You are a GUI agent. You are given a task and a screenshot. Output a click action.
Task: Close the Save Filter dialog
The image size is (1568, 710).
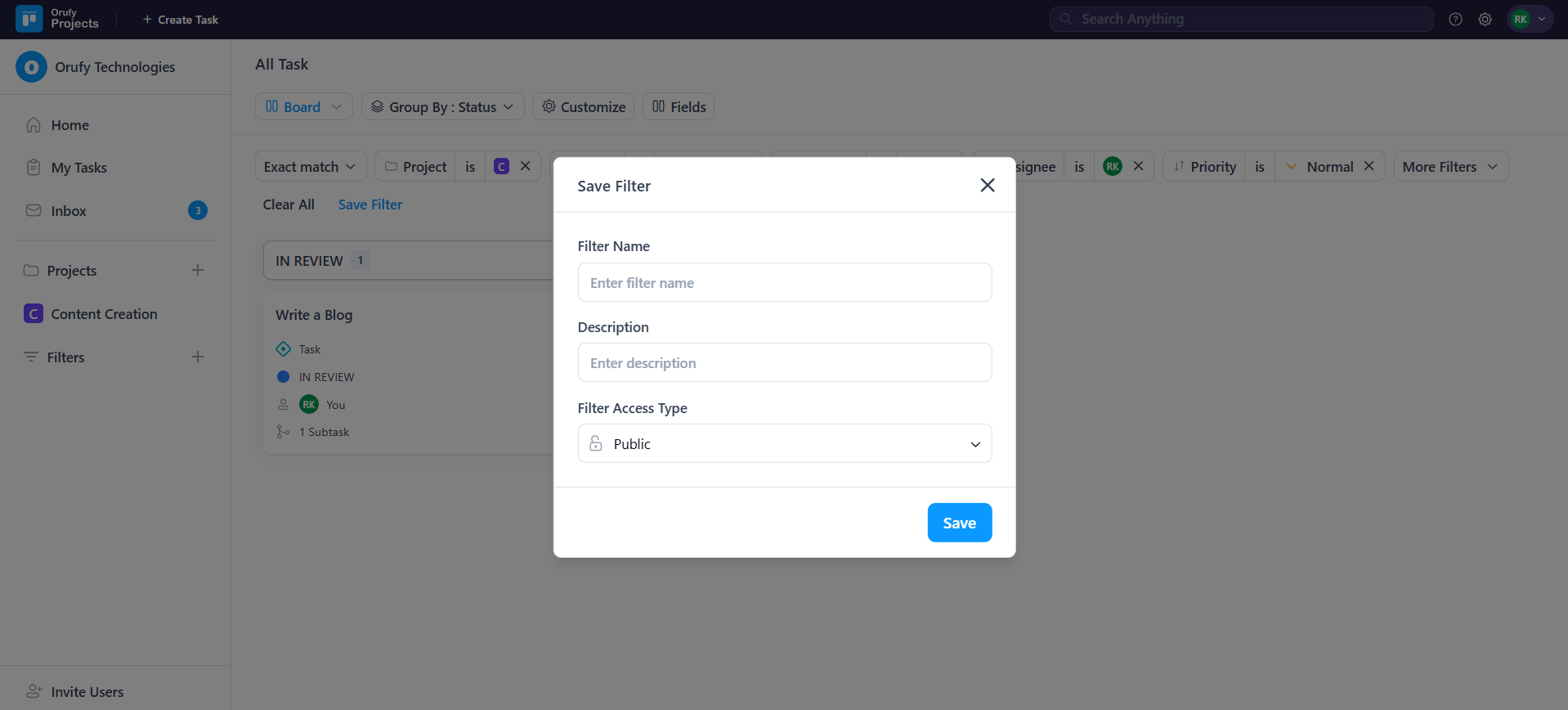coord(987,186)
